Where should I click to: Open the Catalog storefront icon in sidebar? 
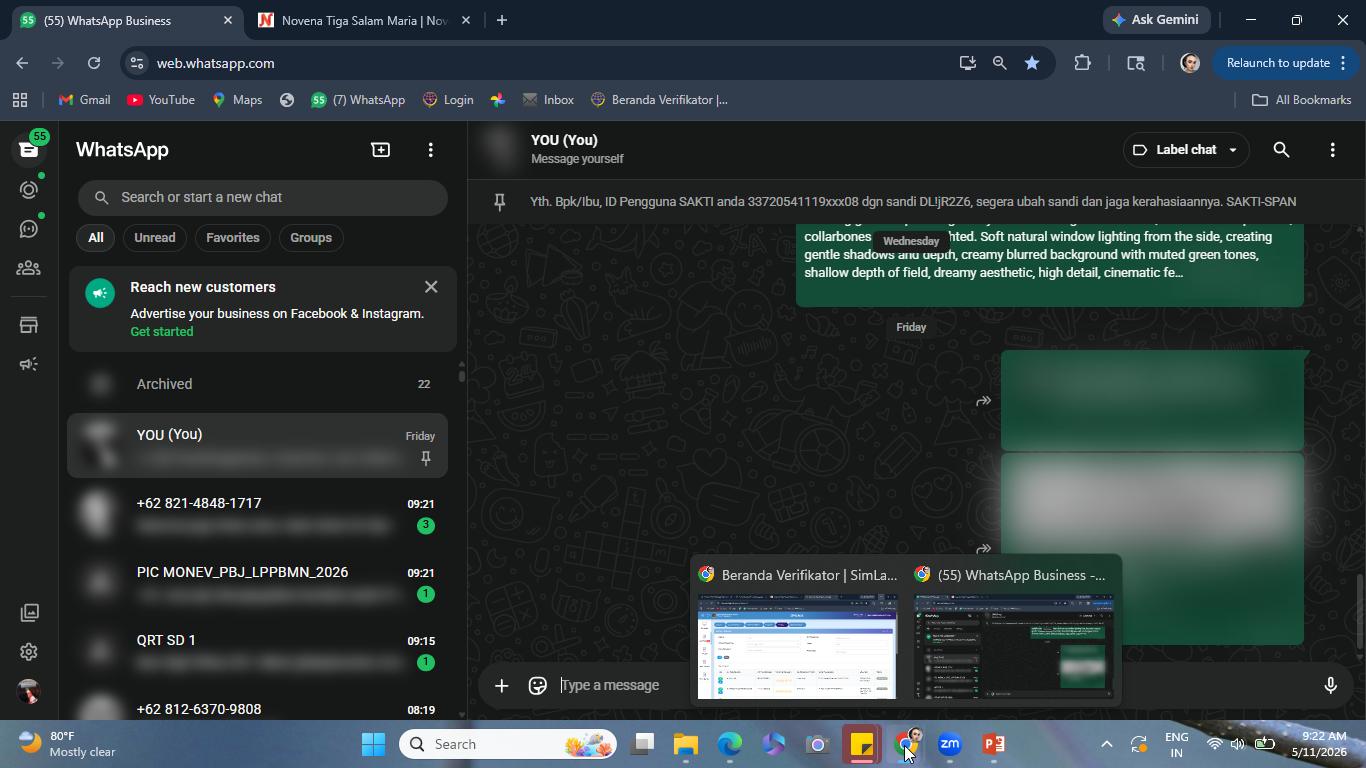click(28, 325)
